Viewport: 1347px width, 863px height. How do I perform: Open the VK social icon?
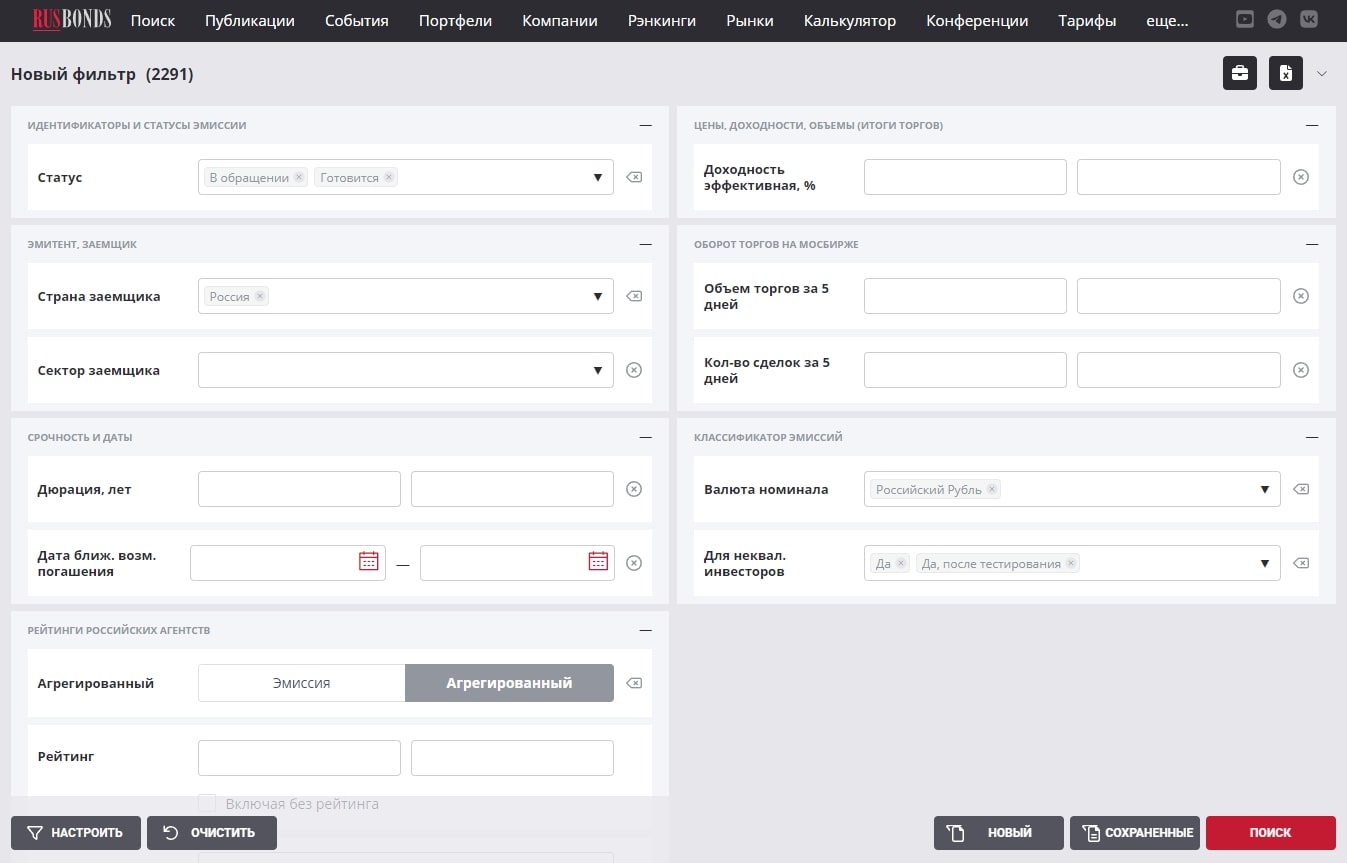click(x=1308, y=19)
